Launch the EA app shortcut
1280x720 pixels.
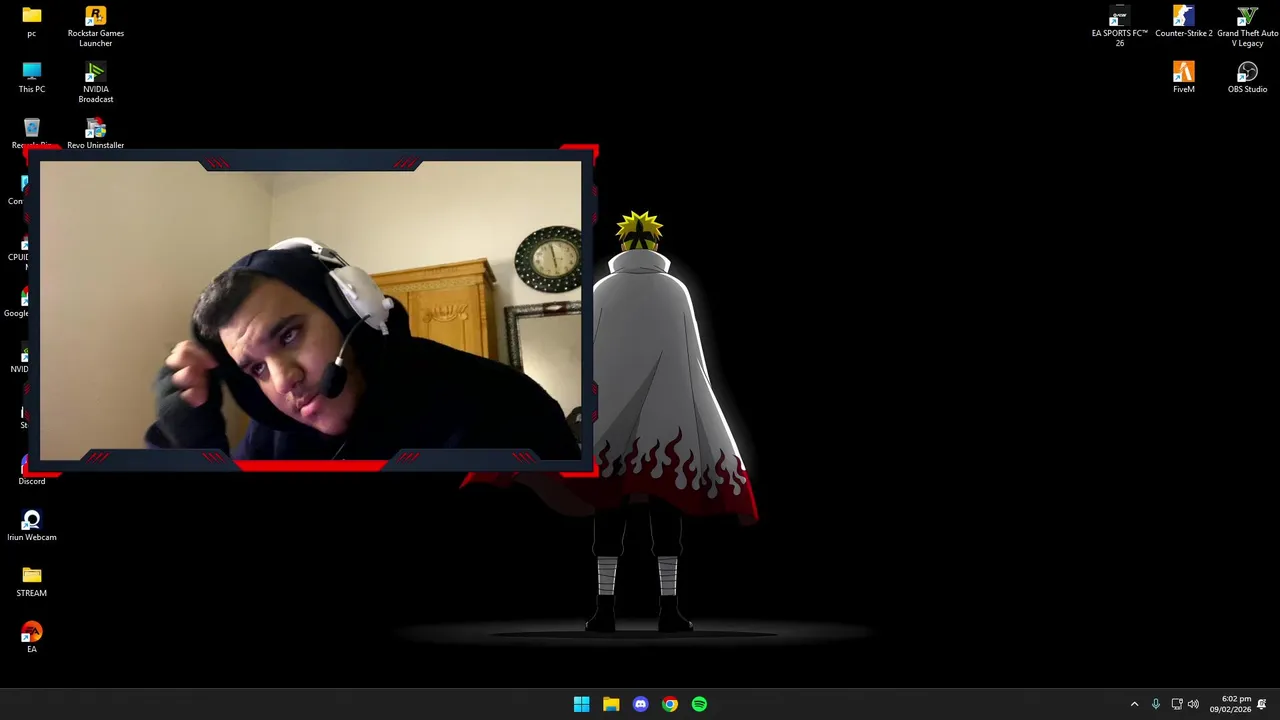click(x=31, y=638)
